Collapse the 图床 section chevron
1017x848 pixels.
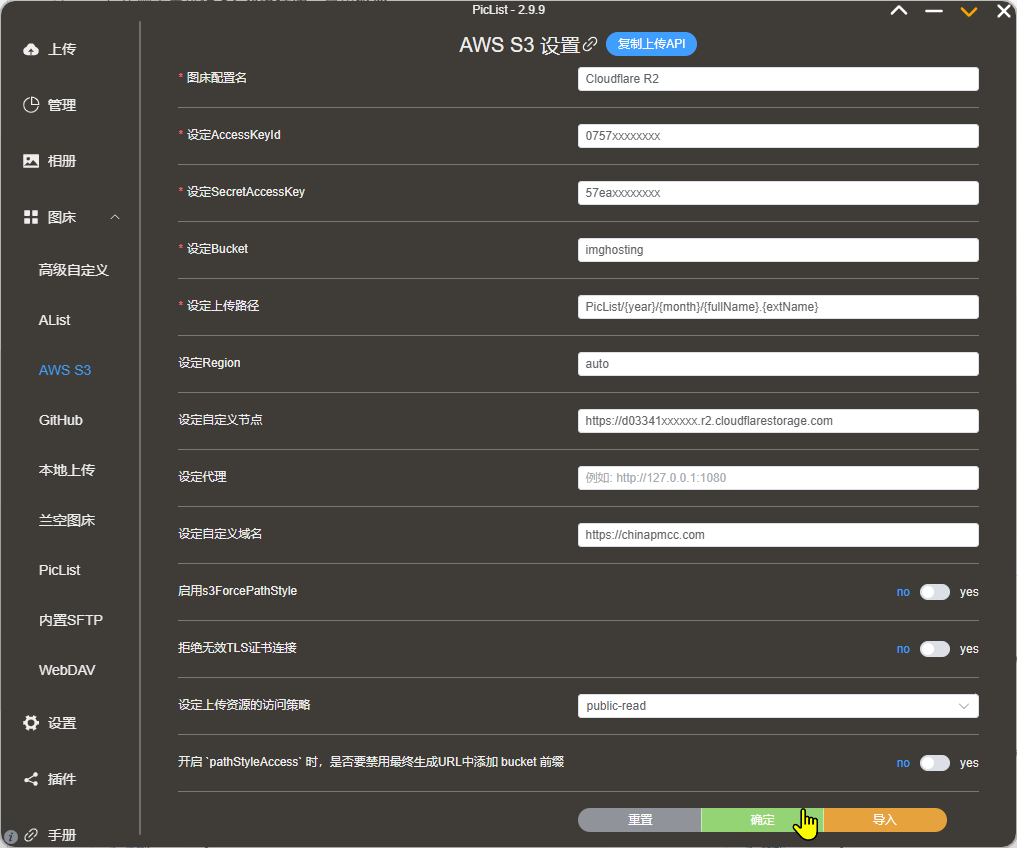pos(115,217)
